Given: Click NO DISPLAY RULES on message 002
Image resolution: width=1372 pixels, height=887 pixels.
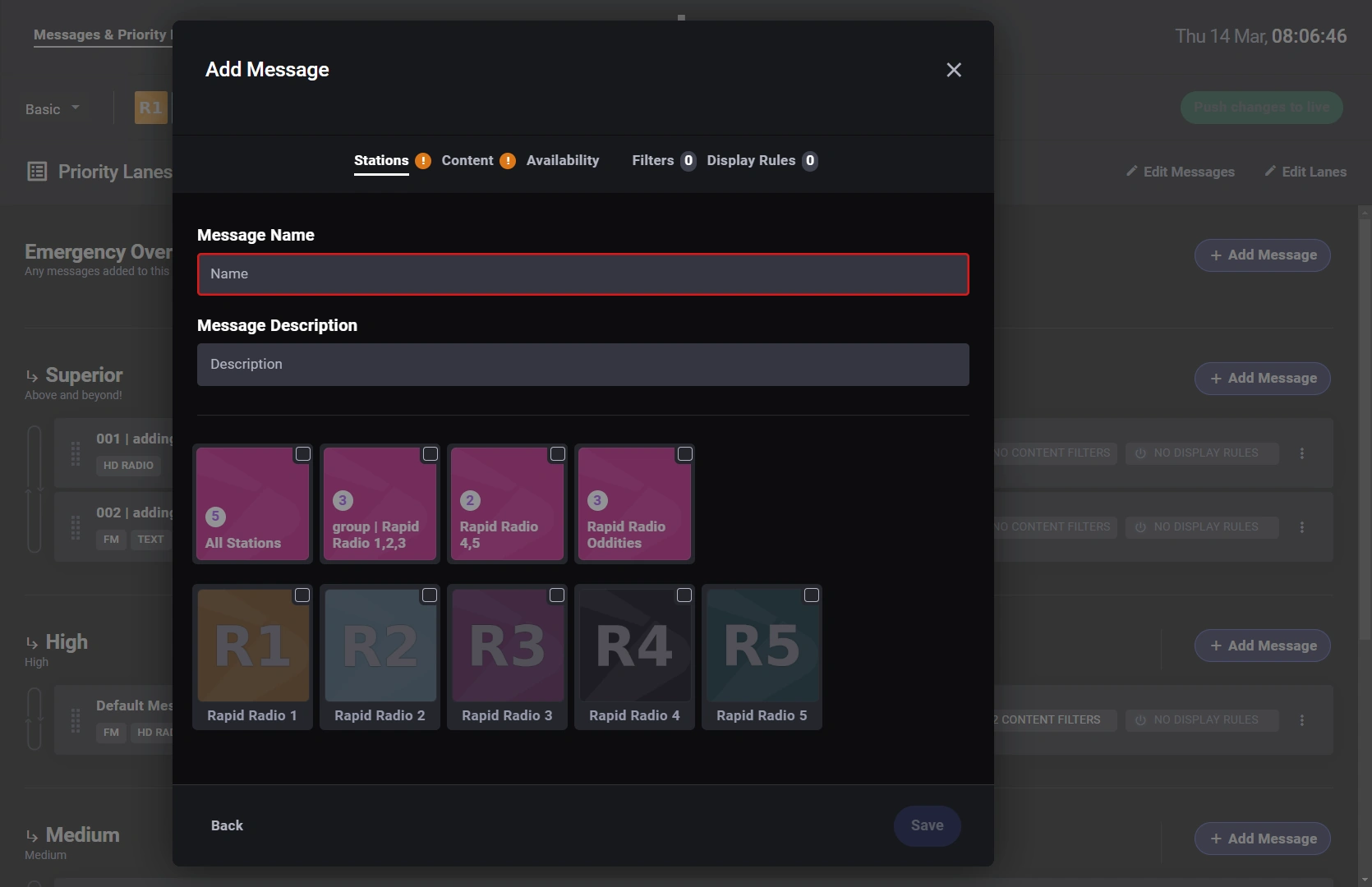Looking at the screenshot, I should 1202,527.
